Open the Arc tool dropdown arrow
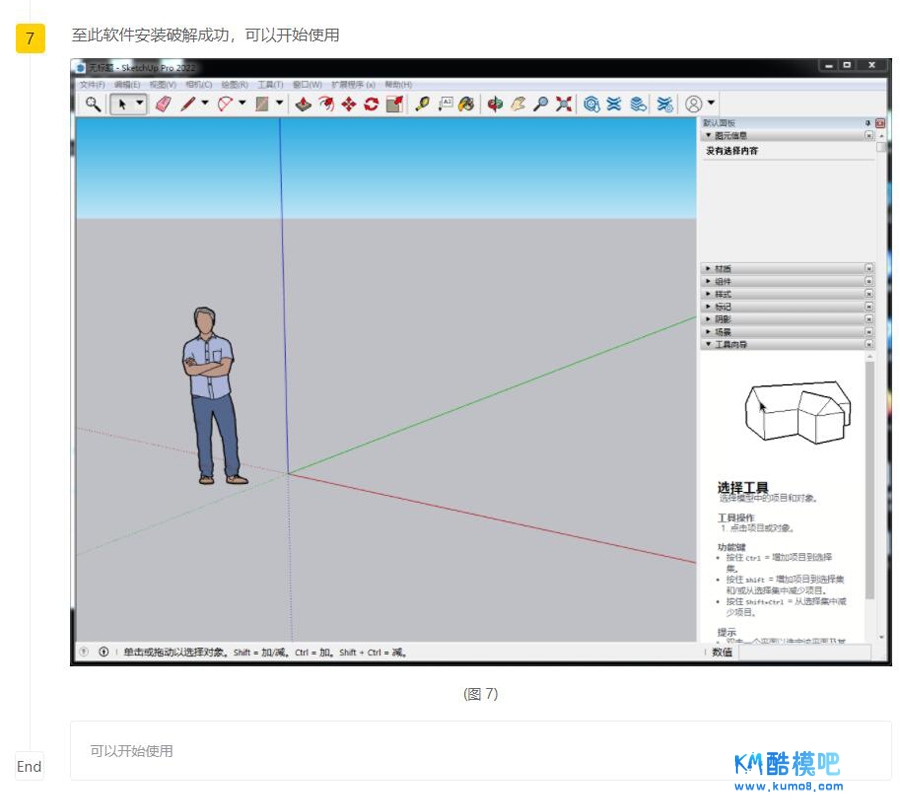This screenshot has height=810, width=900. coord(242,103)
